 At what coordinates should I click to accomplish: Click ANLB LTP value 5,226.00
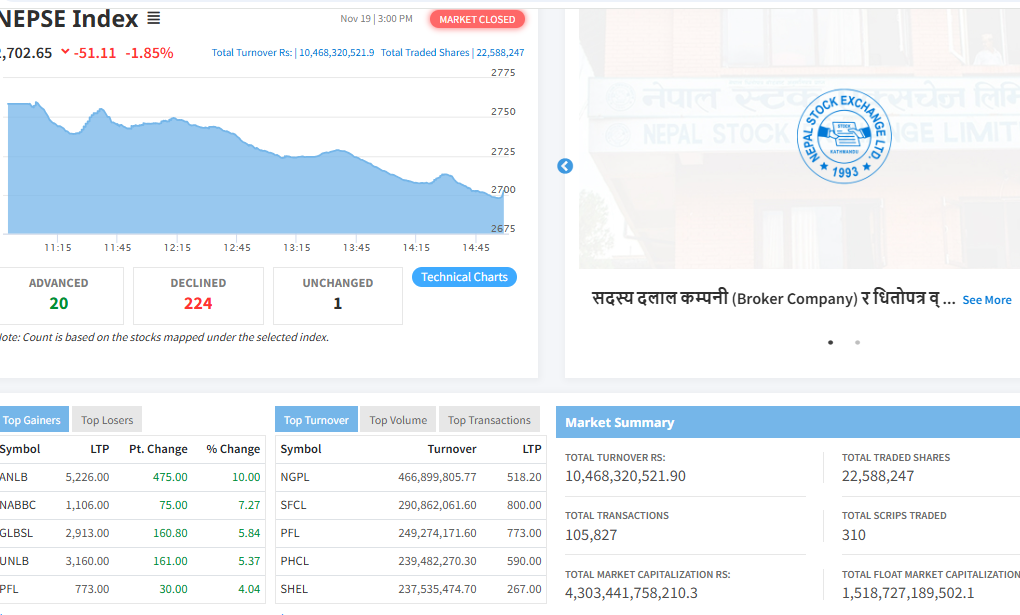pyautogui.click(x=87, y=477)
